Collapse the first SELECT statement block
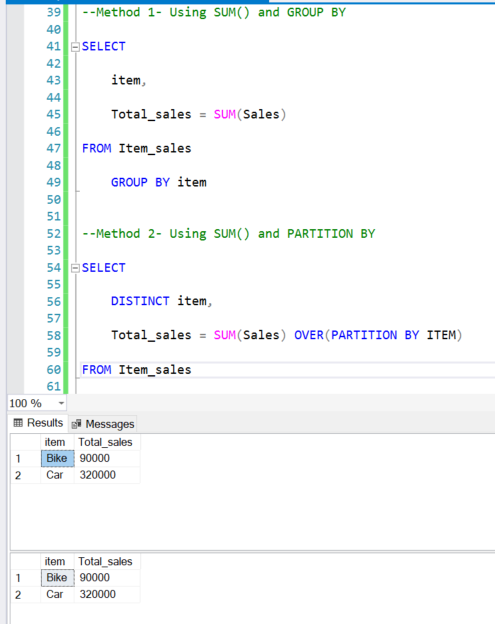495x624 pixels. [75, 47]
